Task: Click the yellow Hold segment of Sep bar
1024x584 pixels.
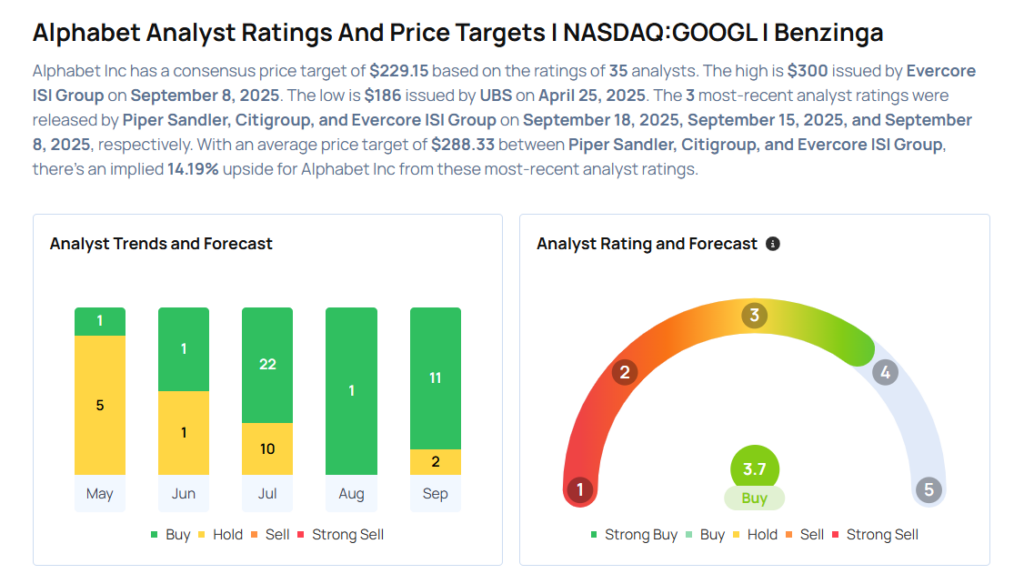Action: [x=435, y=462]
